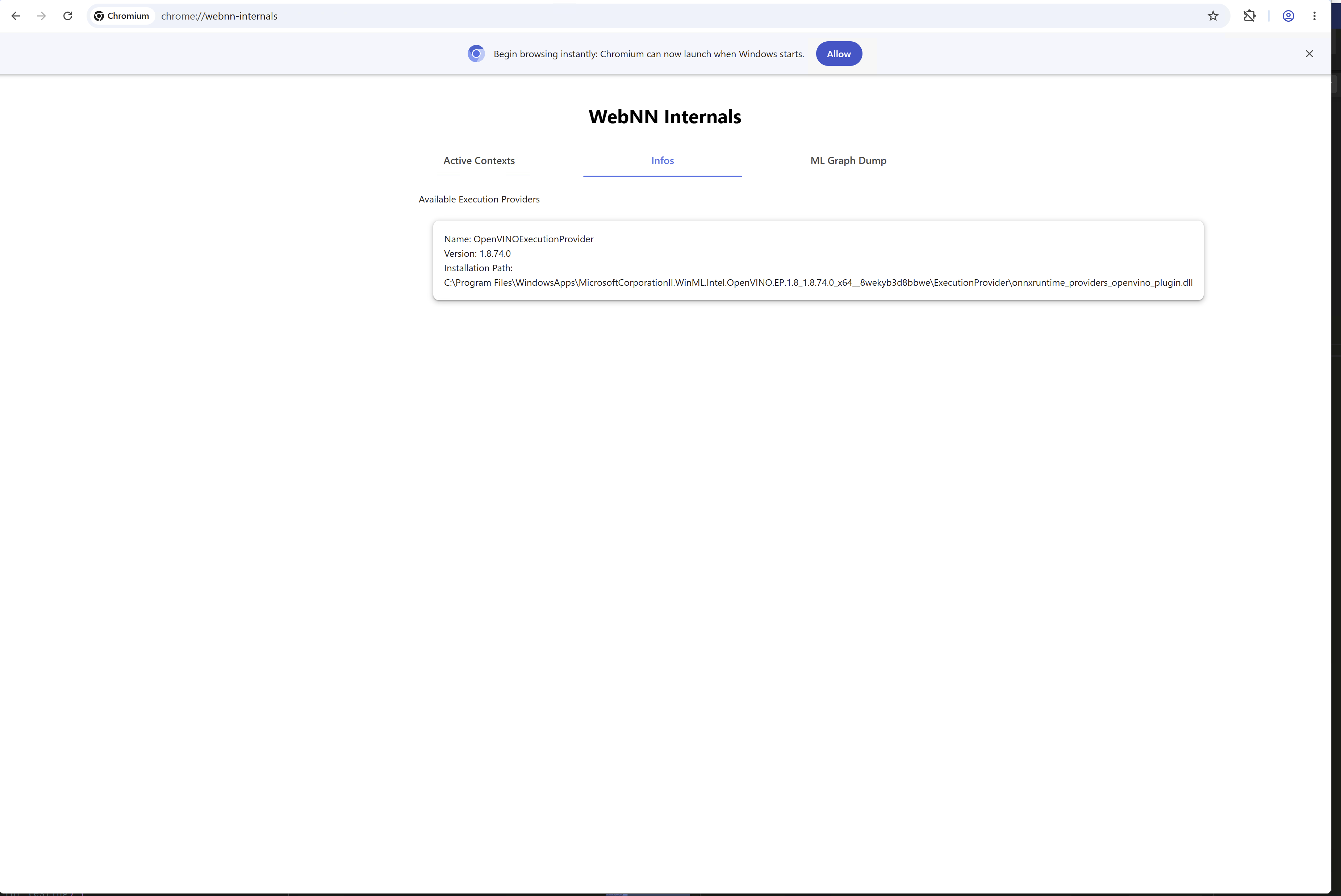Open the profile avatar menu

click(x=1288, y=16)
